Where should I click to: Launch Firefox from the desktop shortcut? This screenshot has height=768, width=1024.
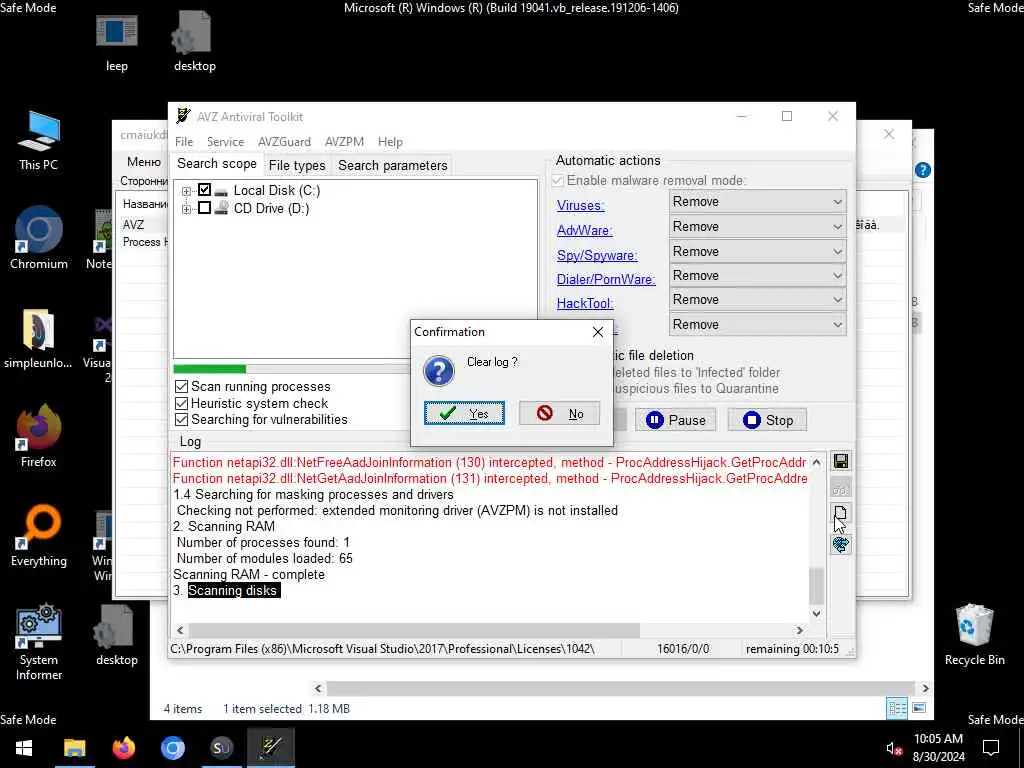(x=39, y=436)
